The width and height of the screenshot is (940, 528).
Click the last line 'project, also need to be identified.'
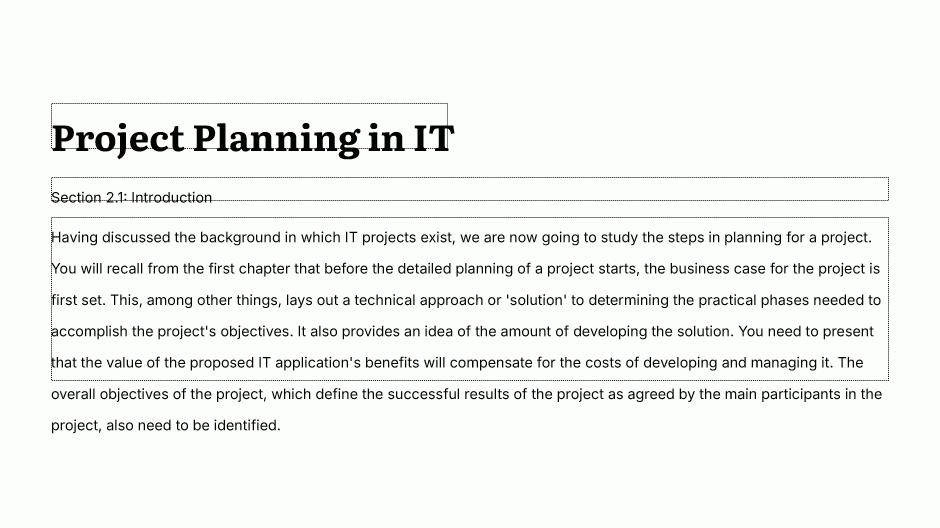165,426
